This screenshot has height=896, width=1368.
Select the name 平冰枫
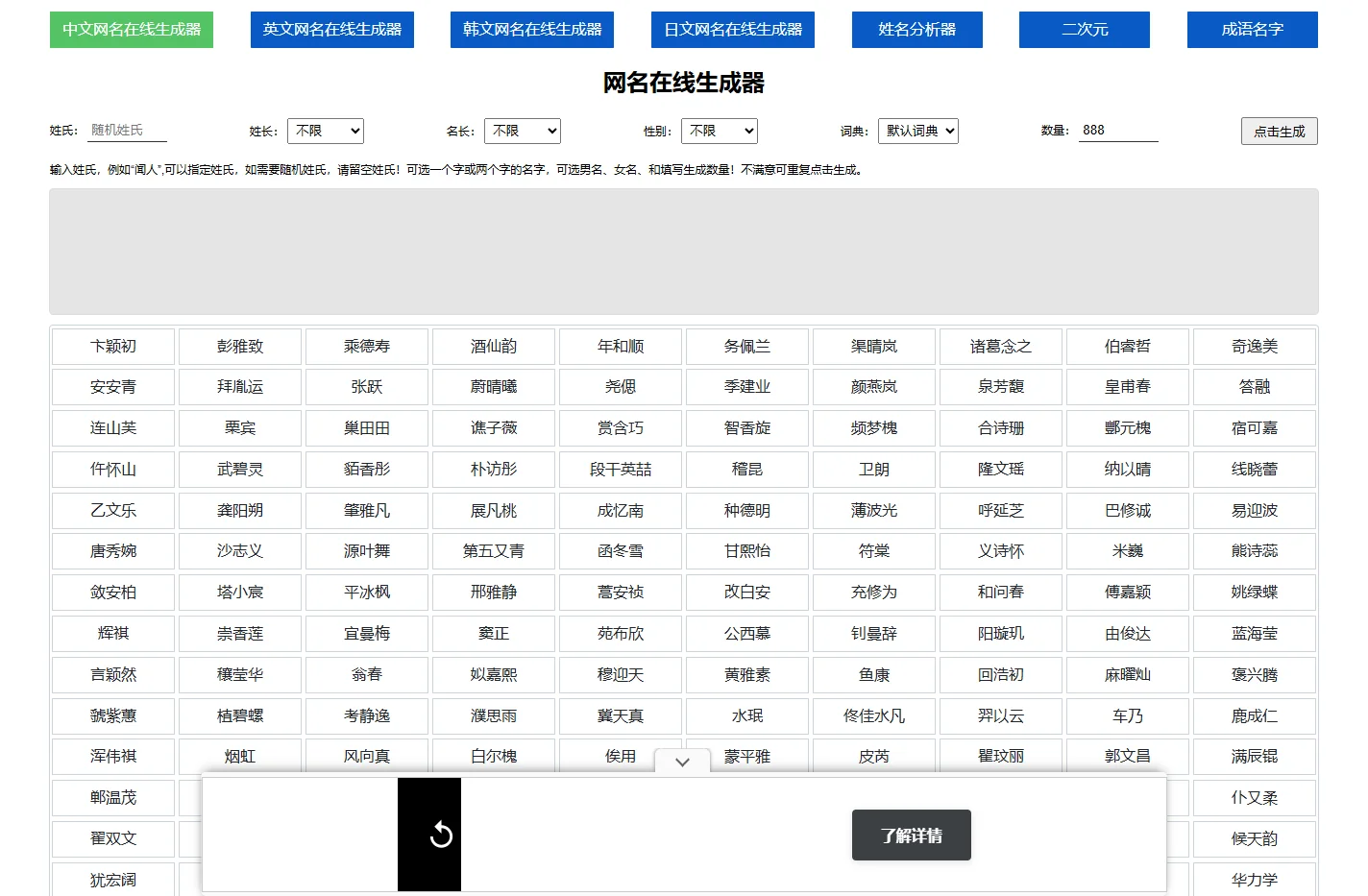pos(367,593)
